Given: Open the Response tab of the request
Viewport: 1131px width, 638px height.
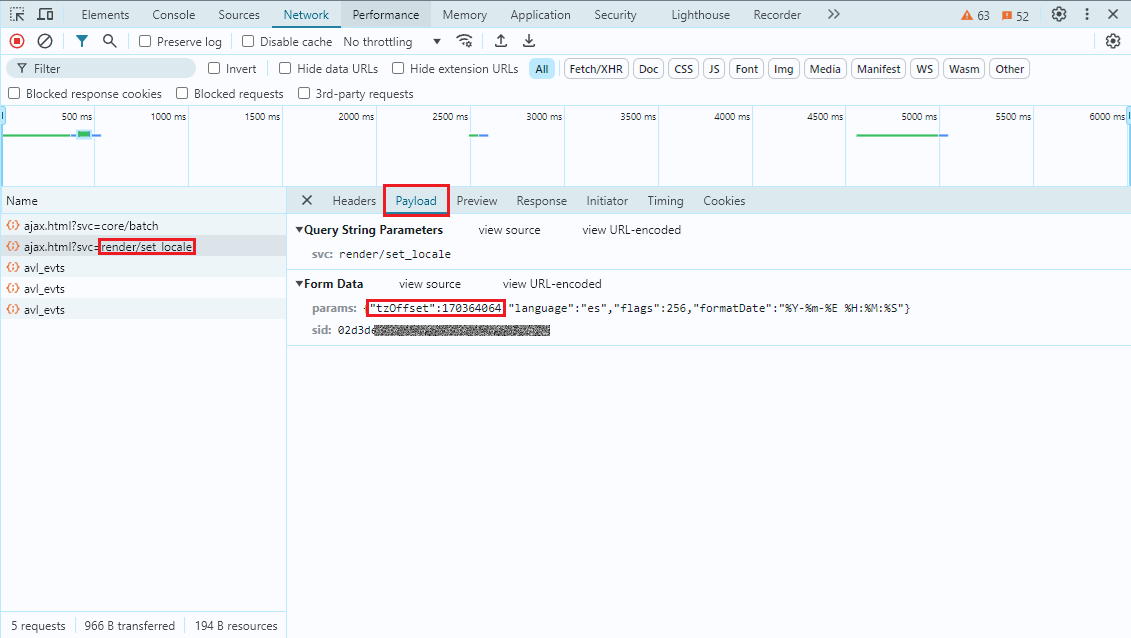Looking at the screenshot, I should pyautogui.click(x=541, y=201).
